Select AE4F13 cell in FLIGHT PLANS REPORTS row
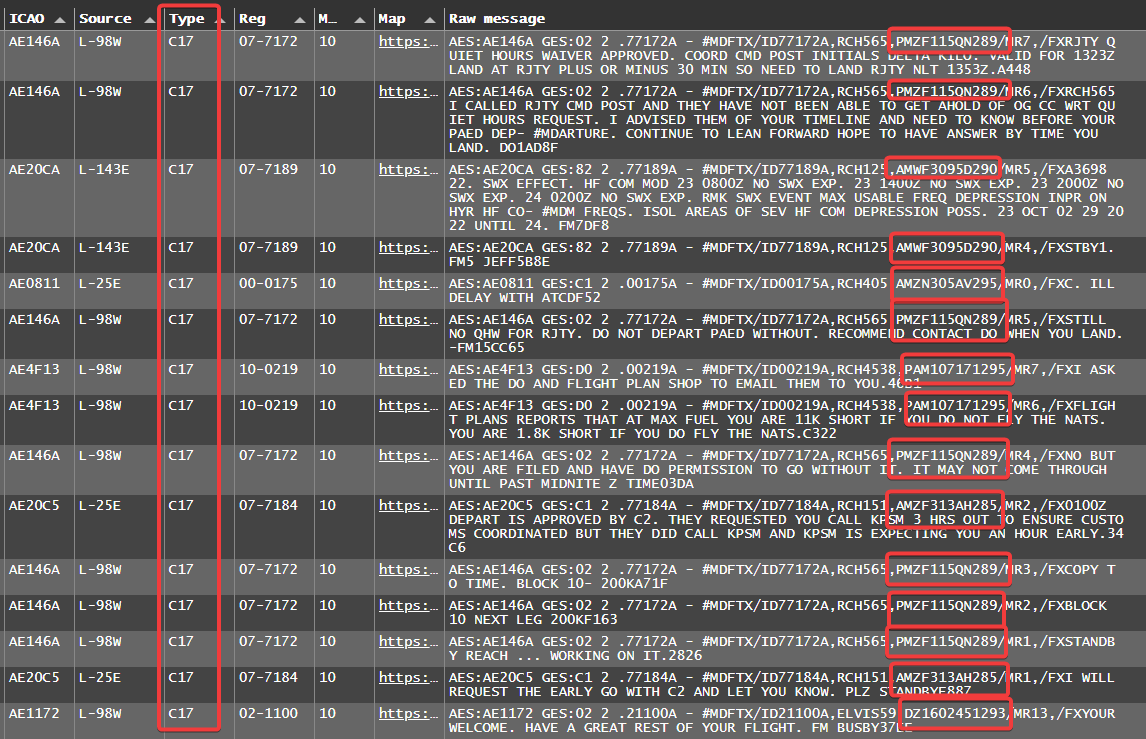Image resolution: width=1146 pixels, height=739 pixels. pyautogui.click(x=34, y=405)
